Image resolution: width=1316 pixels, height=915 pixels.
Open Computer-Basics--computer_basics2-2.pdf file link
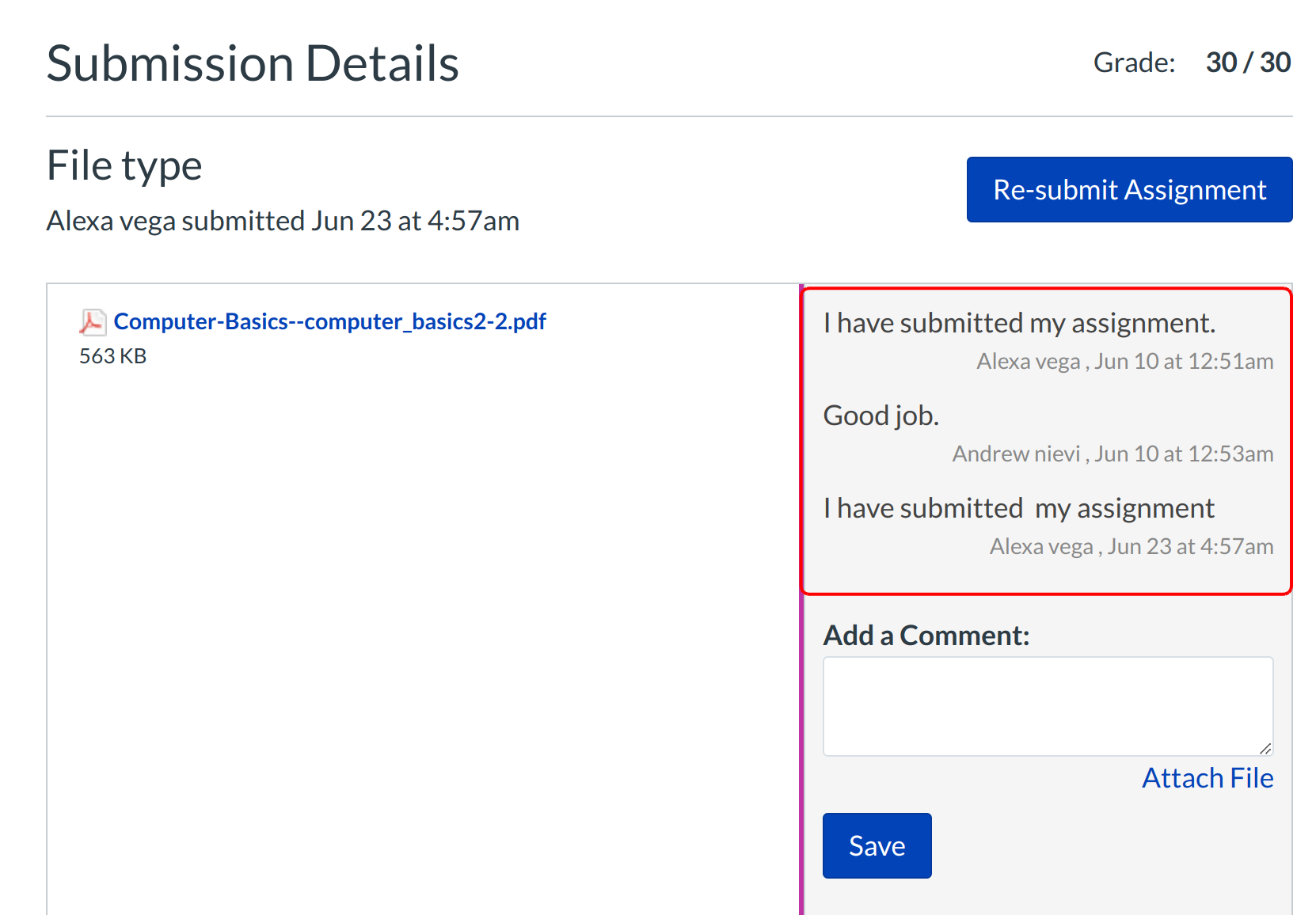click(329, 321)
